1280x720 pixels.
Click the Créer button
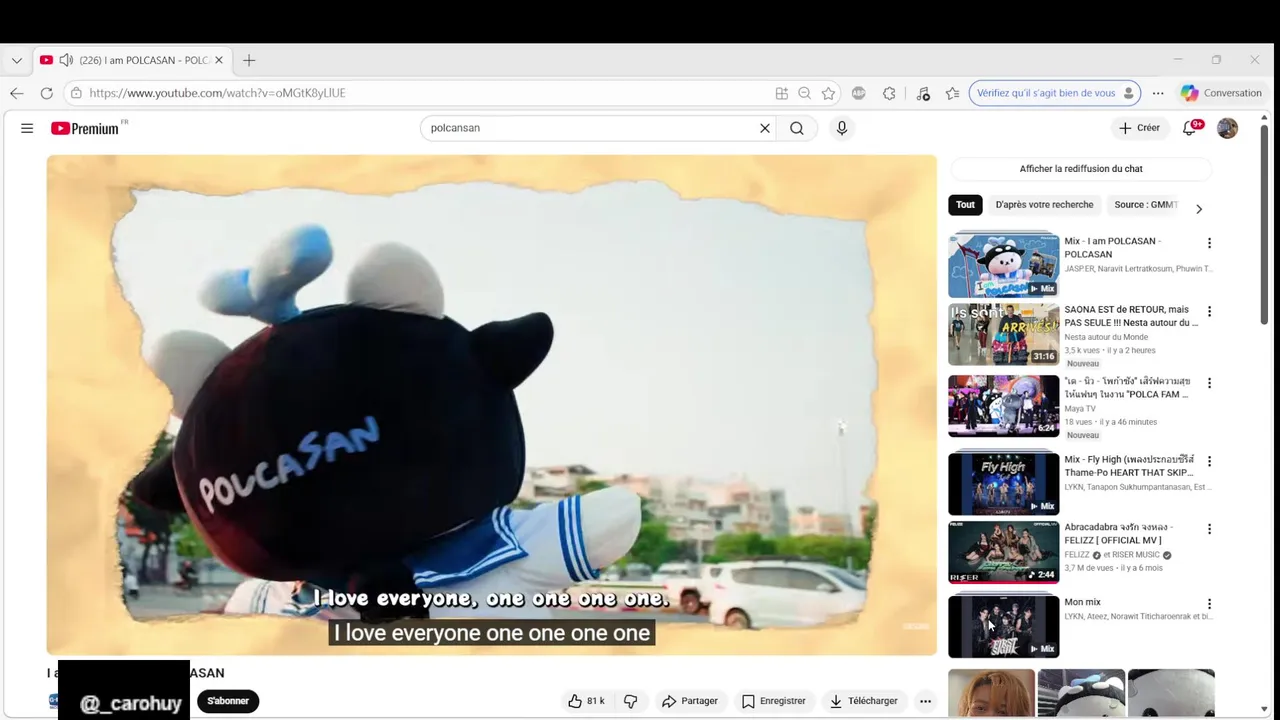click(x=1139, y=128)
